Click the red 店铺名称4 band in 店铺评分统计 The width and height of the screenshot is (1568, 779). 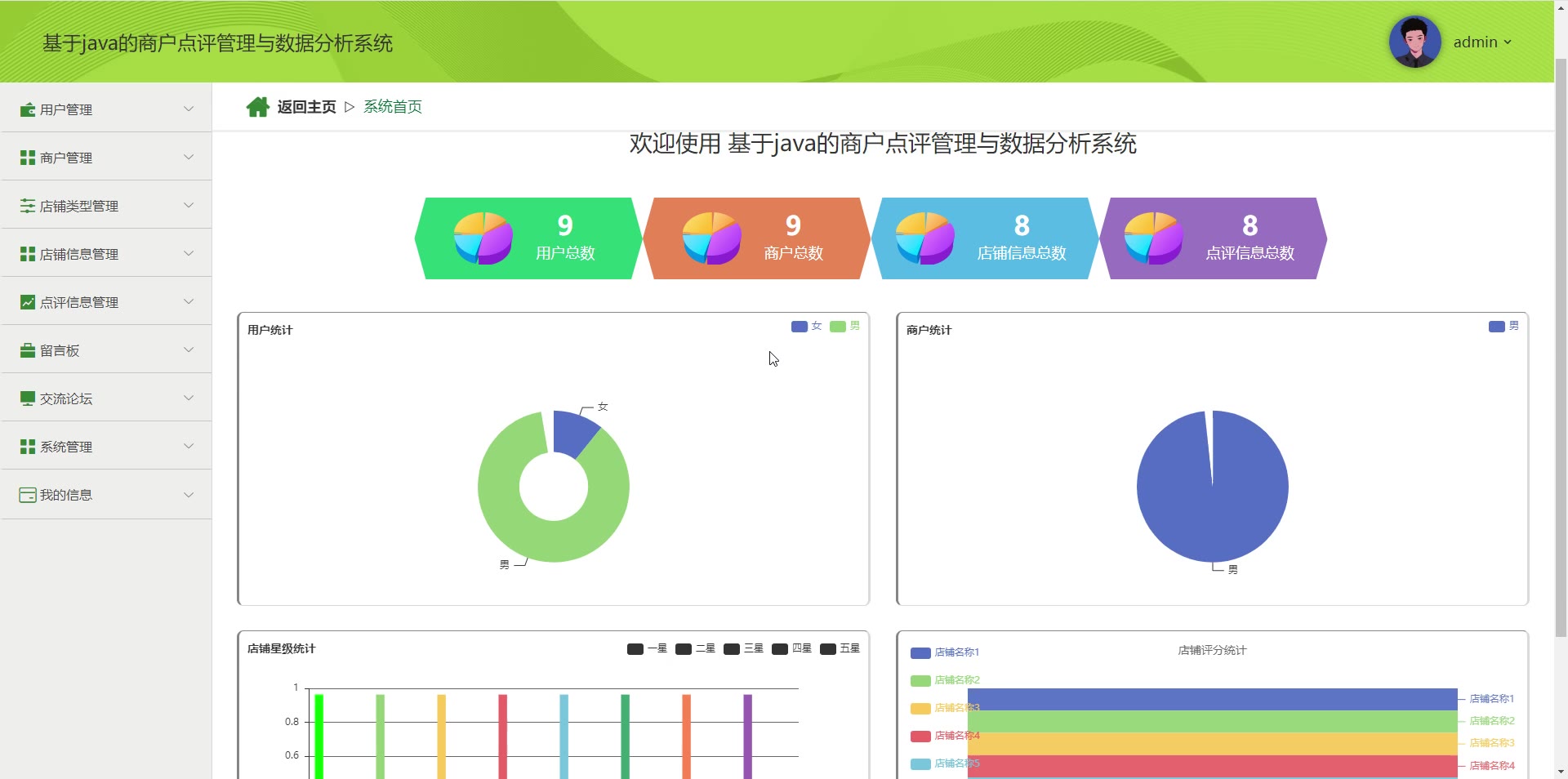pos(1212,766)
